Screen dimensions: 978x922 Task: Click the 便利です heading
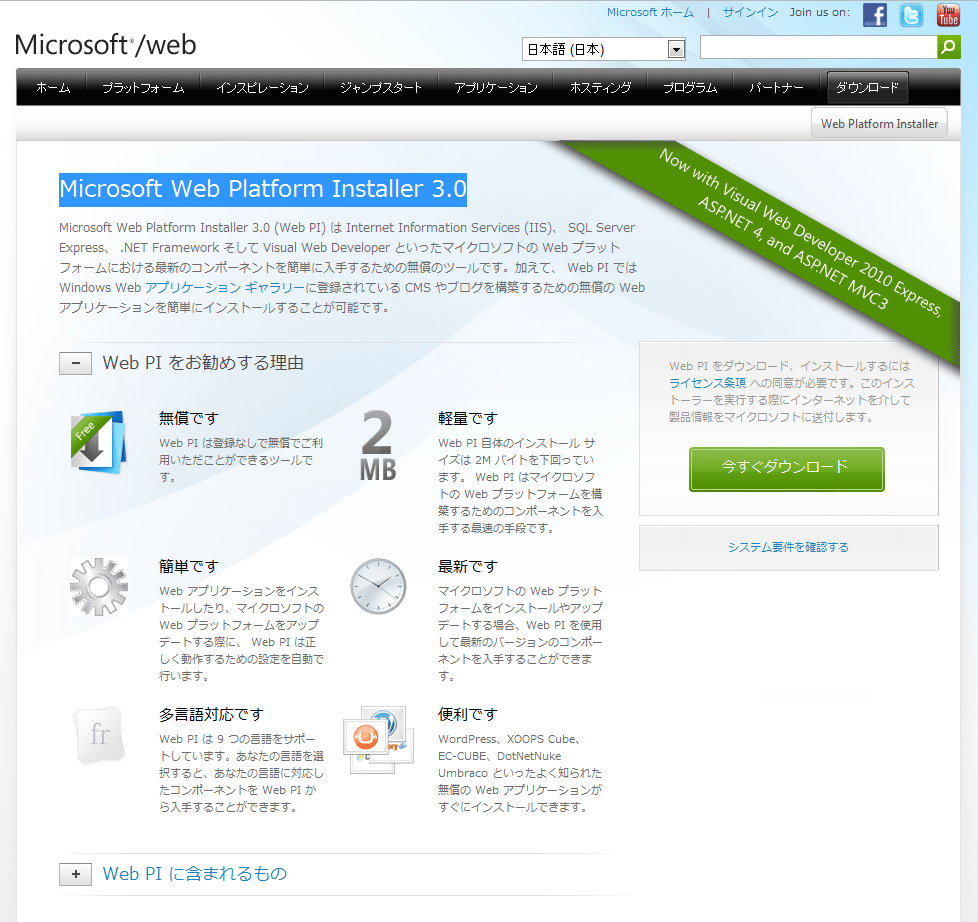(468, 714)
